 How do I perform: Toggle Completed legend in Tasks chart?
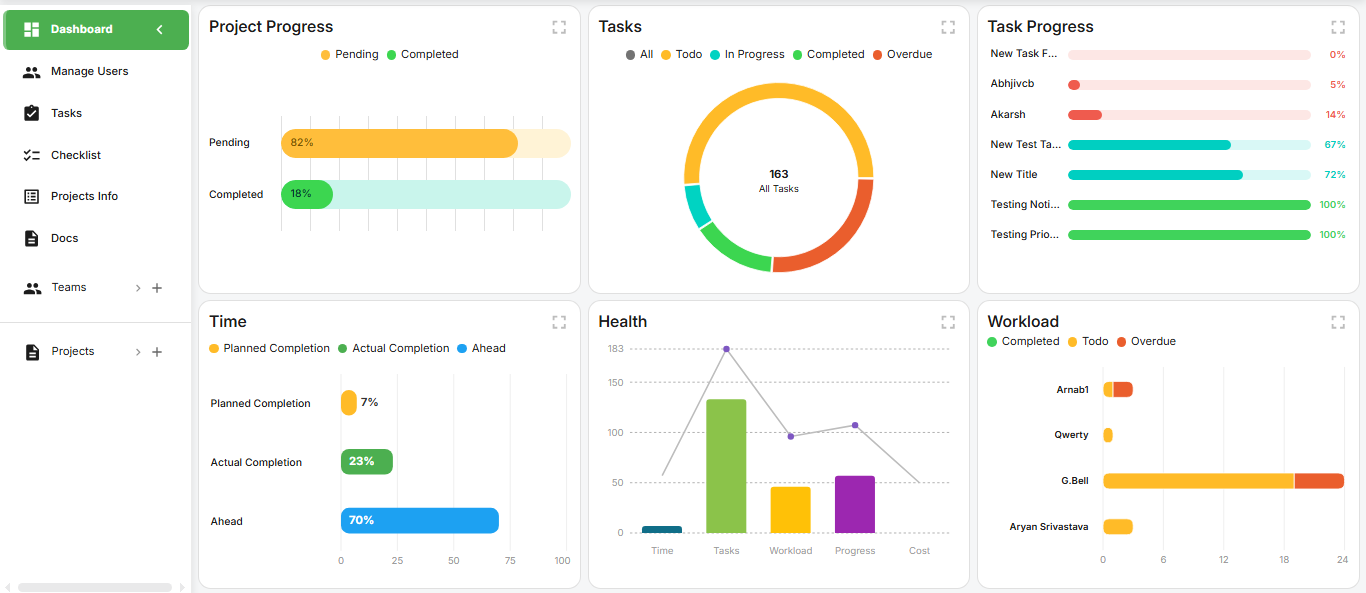(828, 55)
